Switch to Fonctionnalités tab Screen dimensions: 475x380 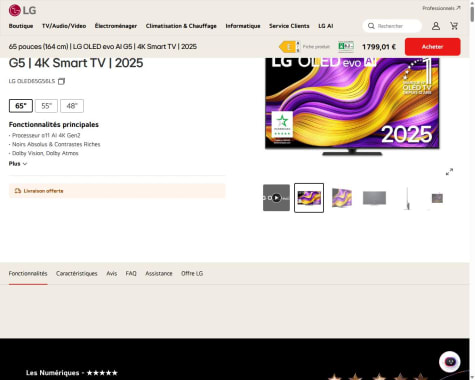click(28, 274)
